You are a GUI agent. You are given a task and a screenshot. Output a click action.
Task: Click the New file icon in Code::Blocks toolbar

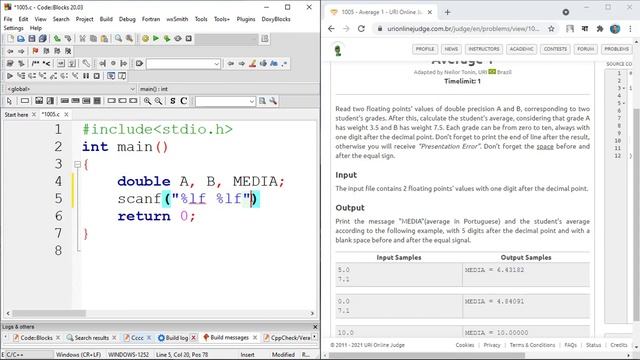pyautogui.click(x=10, y=39)
